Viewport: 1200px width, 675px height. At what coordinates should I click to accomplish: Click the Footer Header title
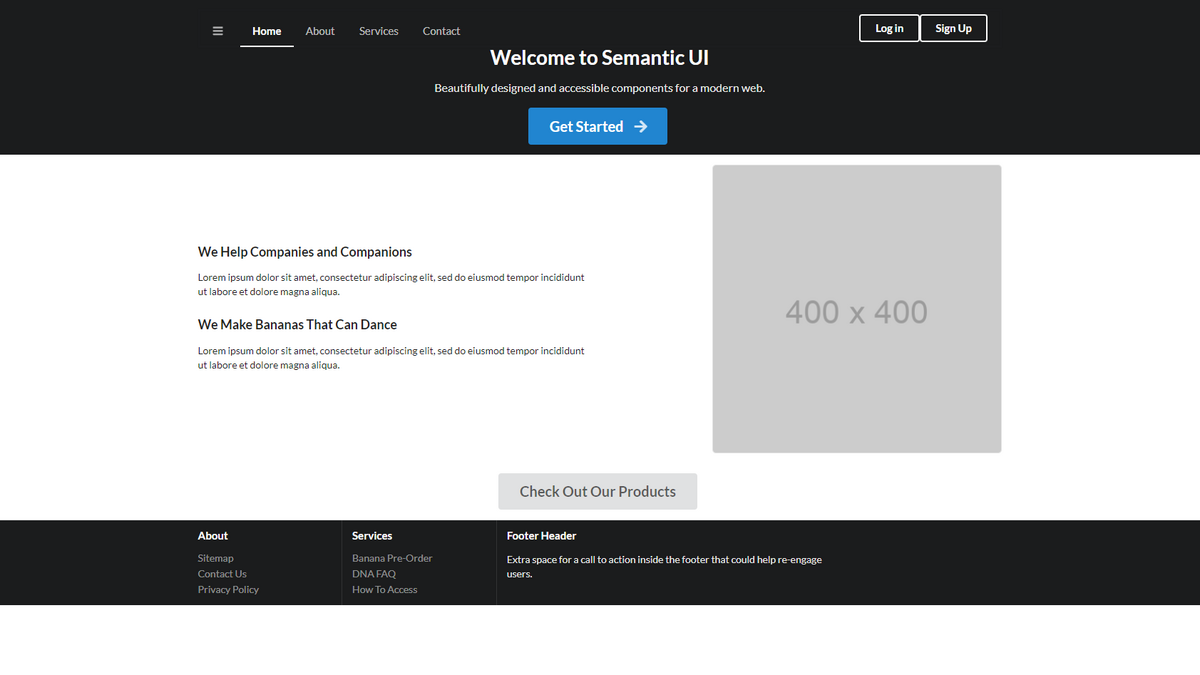542,536
